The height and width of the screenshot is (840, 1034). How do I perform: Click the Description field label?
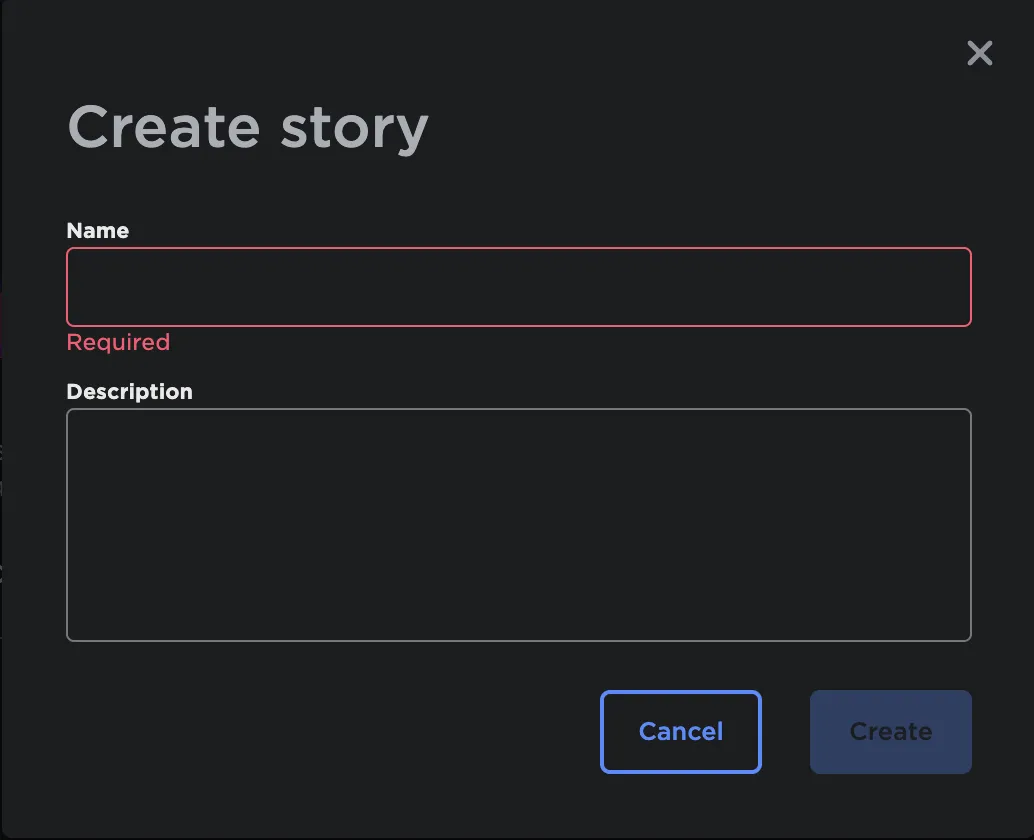129,392
